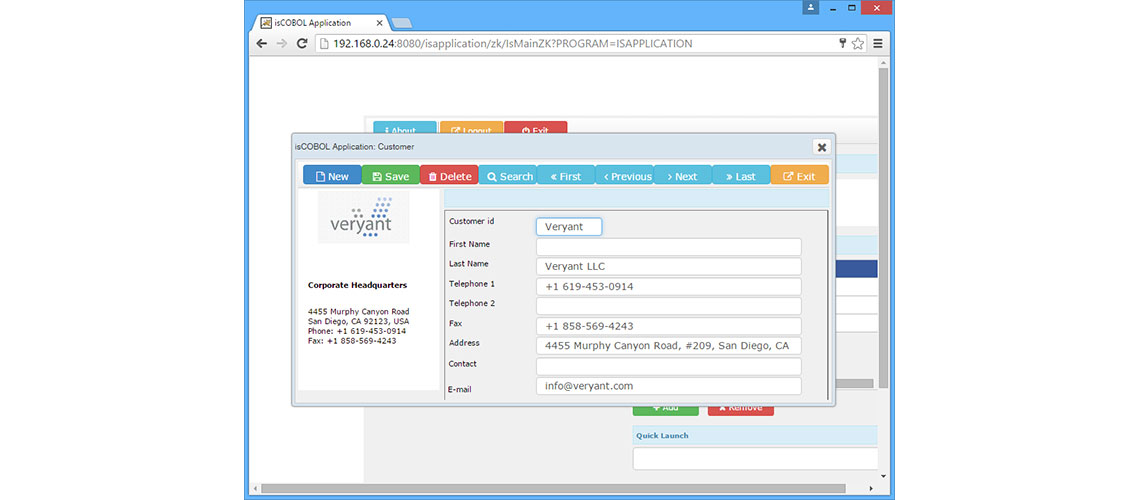This screenshot has height=500, width=1140.
Task: Open the saved password key icon
Action: pyautogui.click(x=843, y=43)
